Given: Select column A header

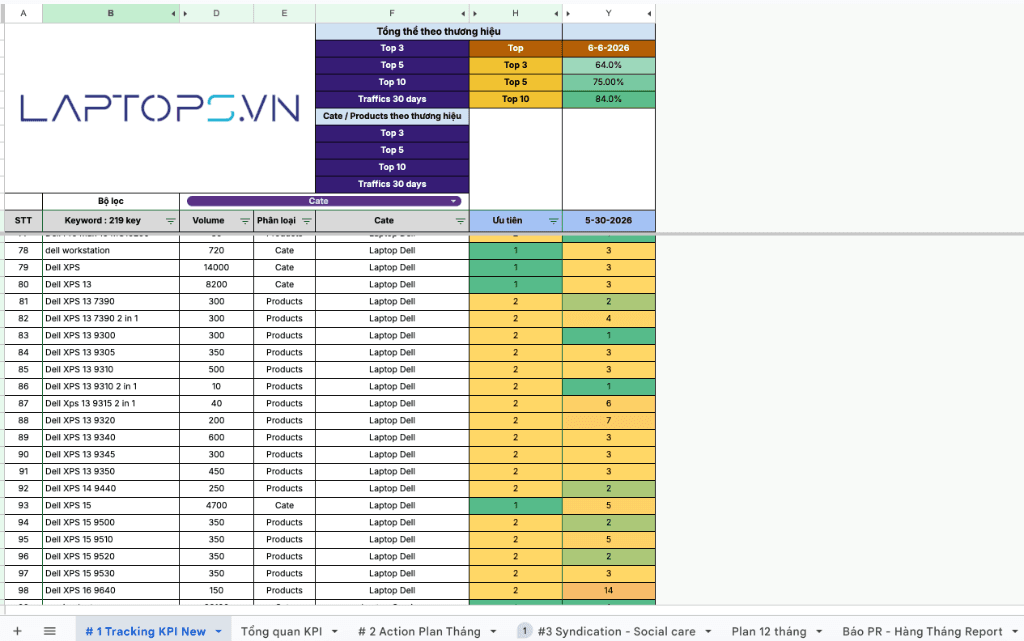Looking at the screenshot, I should (x=24, y=13).
